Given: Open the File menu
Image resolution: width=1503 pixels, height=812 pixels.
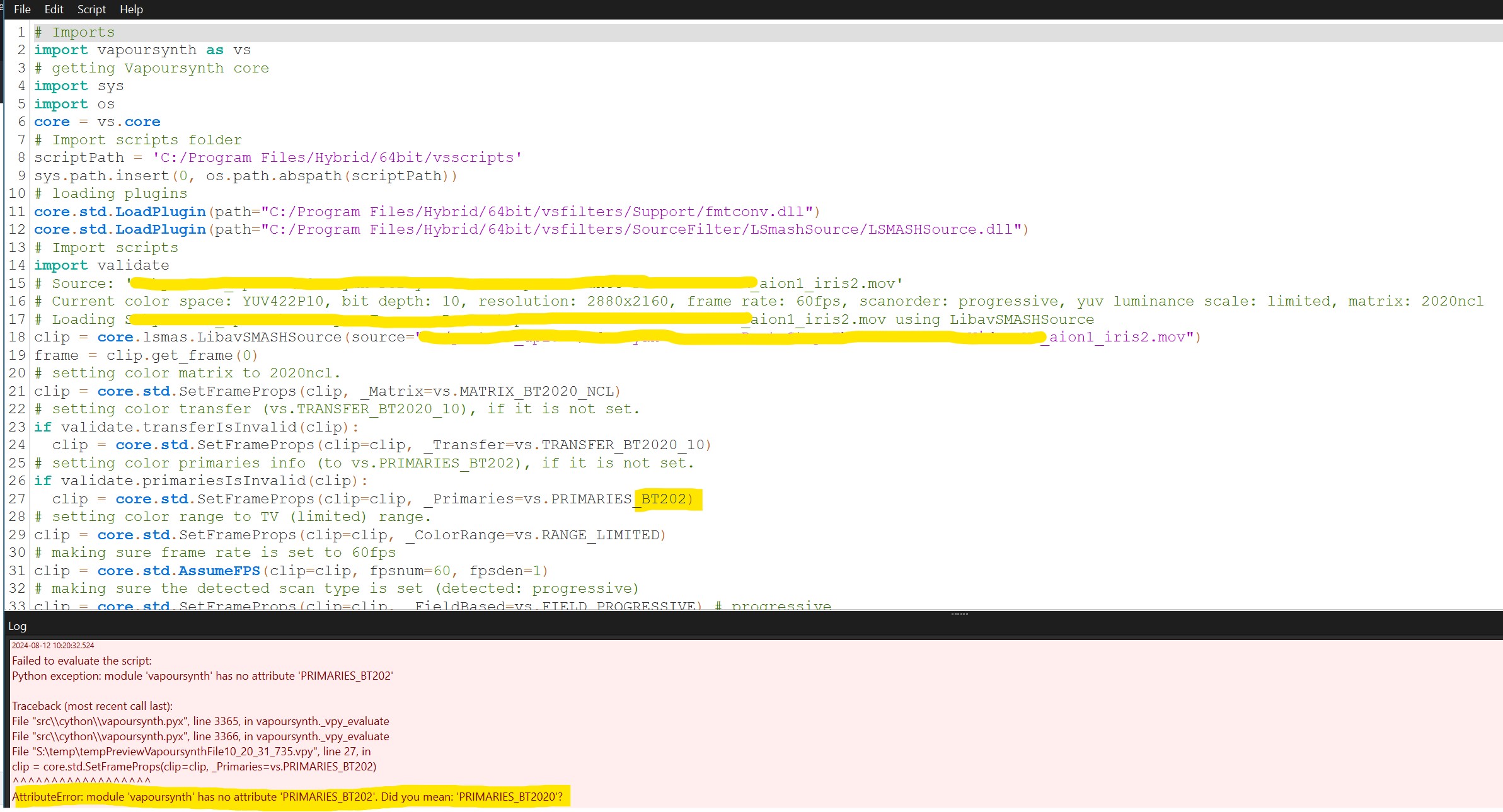Looking at the screenshot, I should (22, 9).
